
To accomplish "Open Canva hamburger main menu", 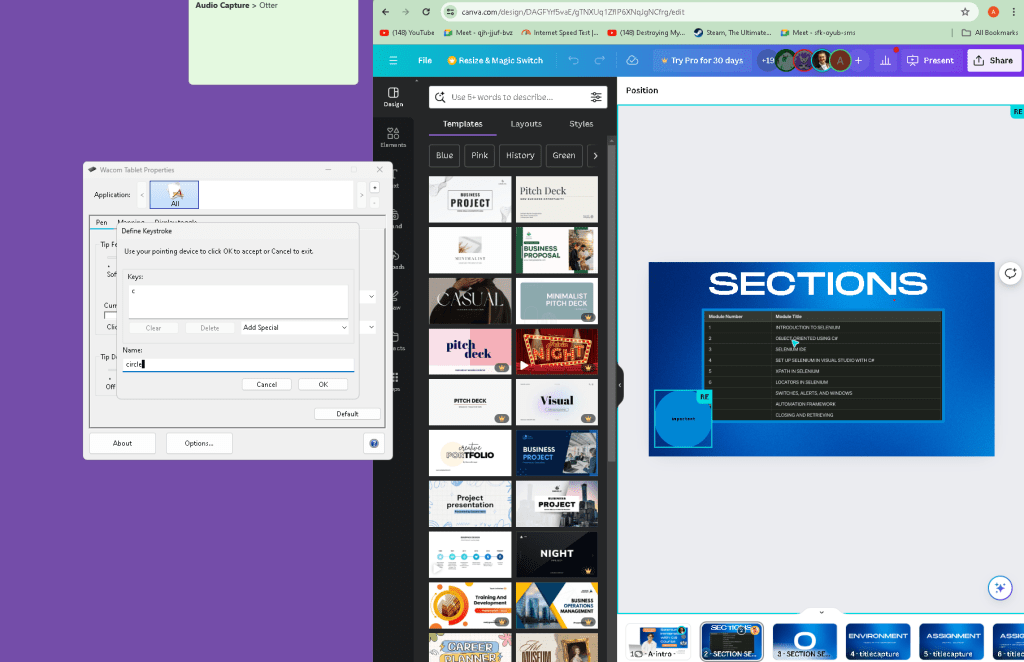I will click(x=393, y=60).
